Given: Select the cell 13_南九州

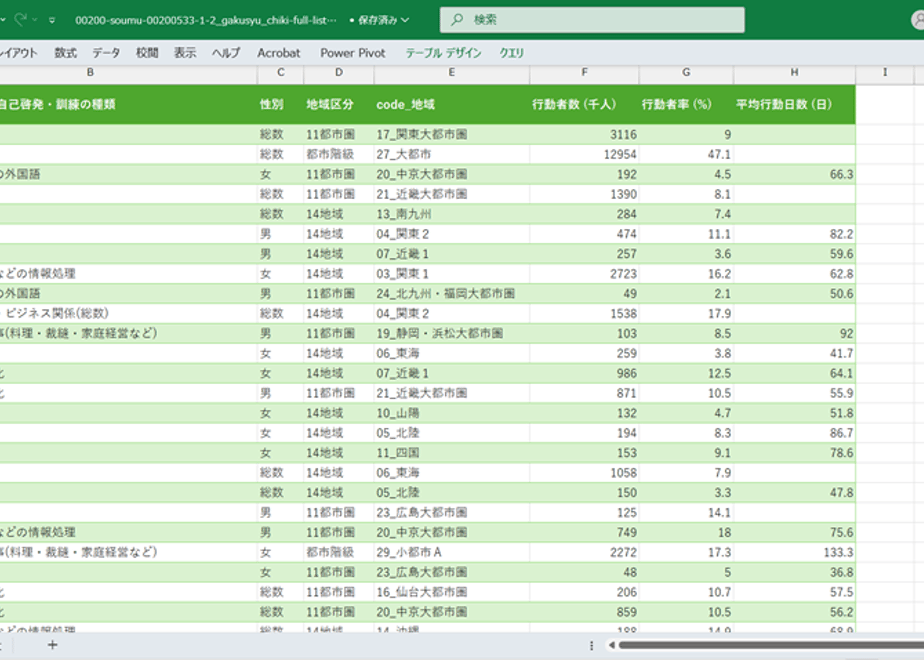Looking at the screenshot, I should (451, 214).
